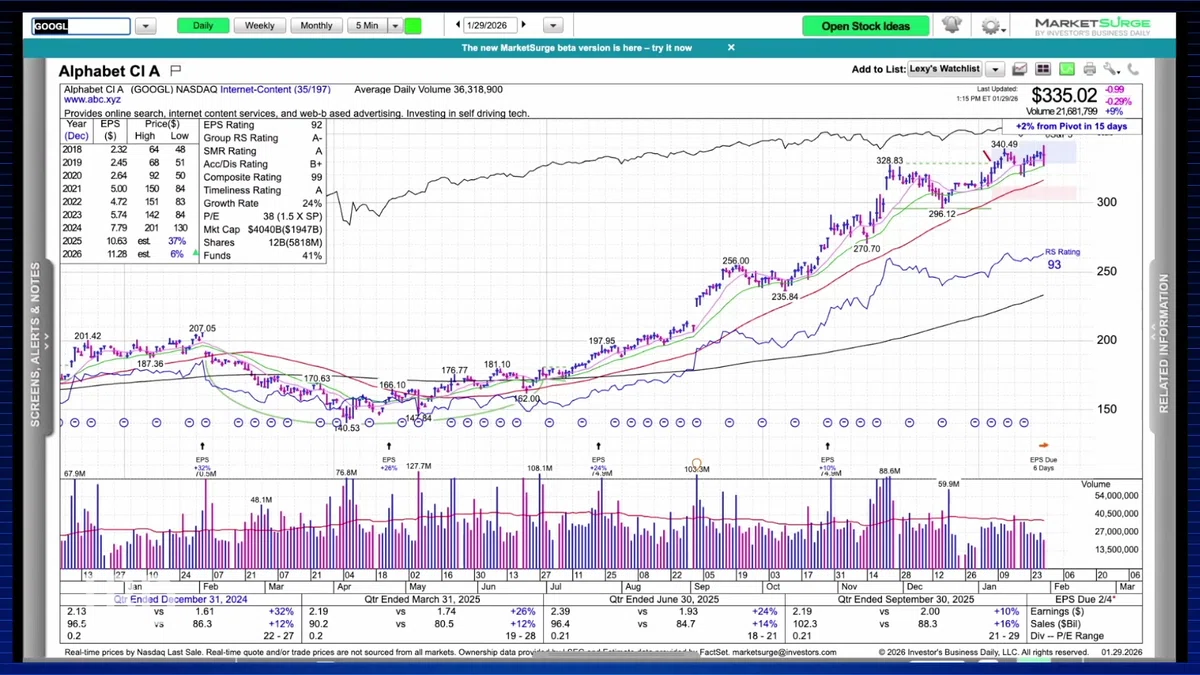Switch chart to Monthly timeframe
This screenshot has width=1200, height=675.
(x=316, y=26)
